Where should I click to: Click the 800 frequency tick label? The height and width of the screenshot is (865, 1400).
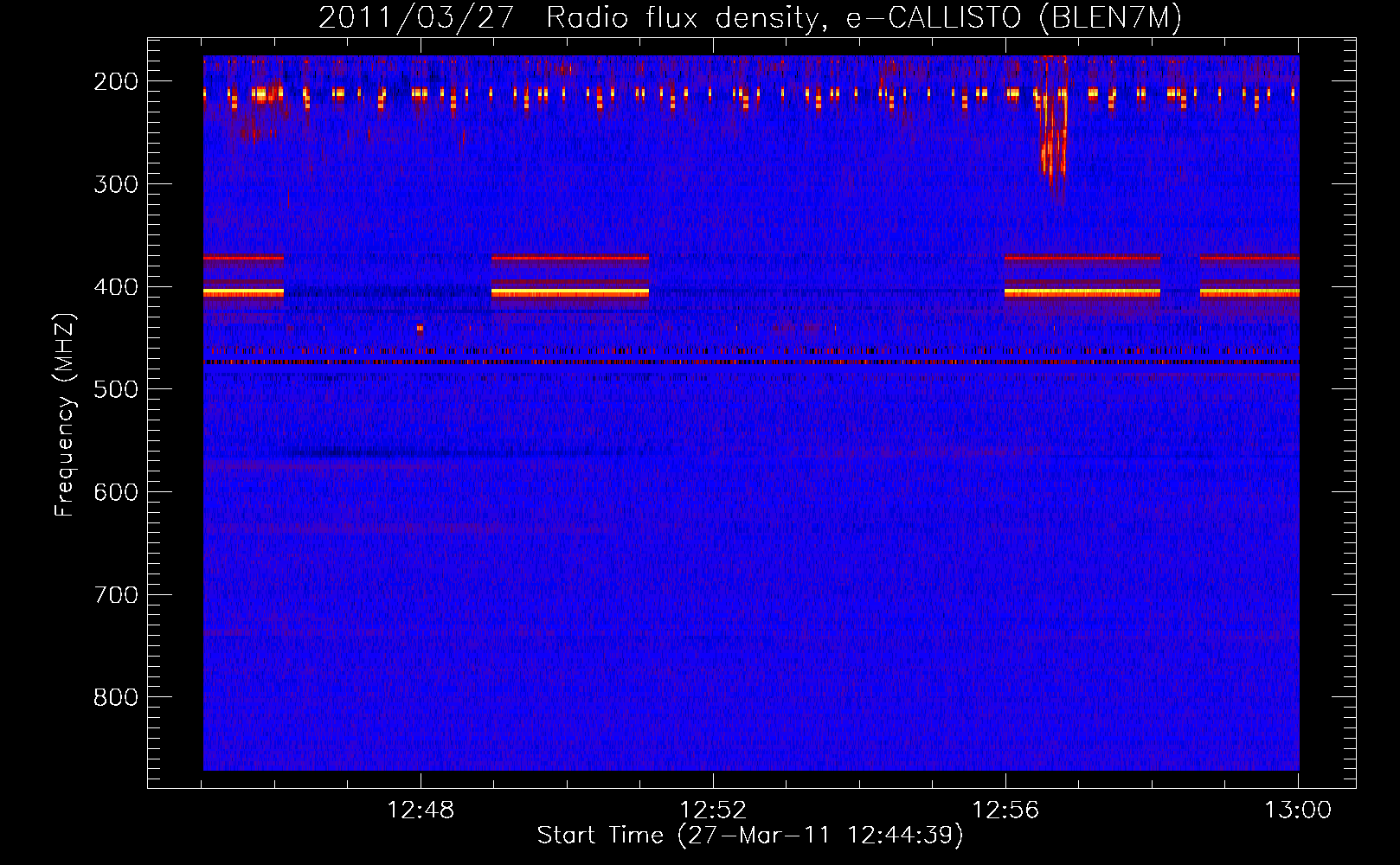tap(116, 697)
